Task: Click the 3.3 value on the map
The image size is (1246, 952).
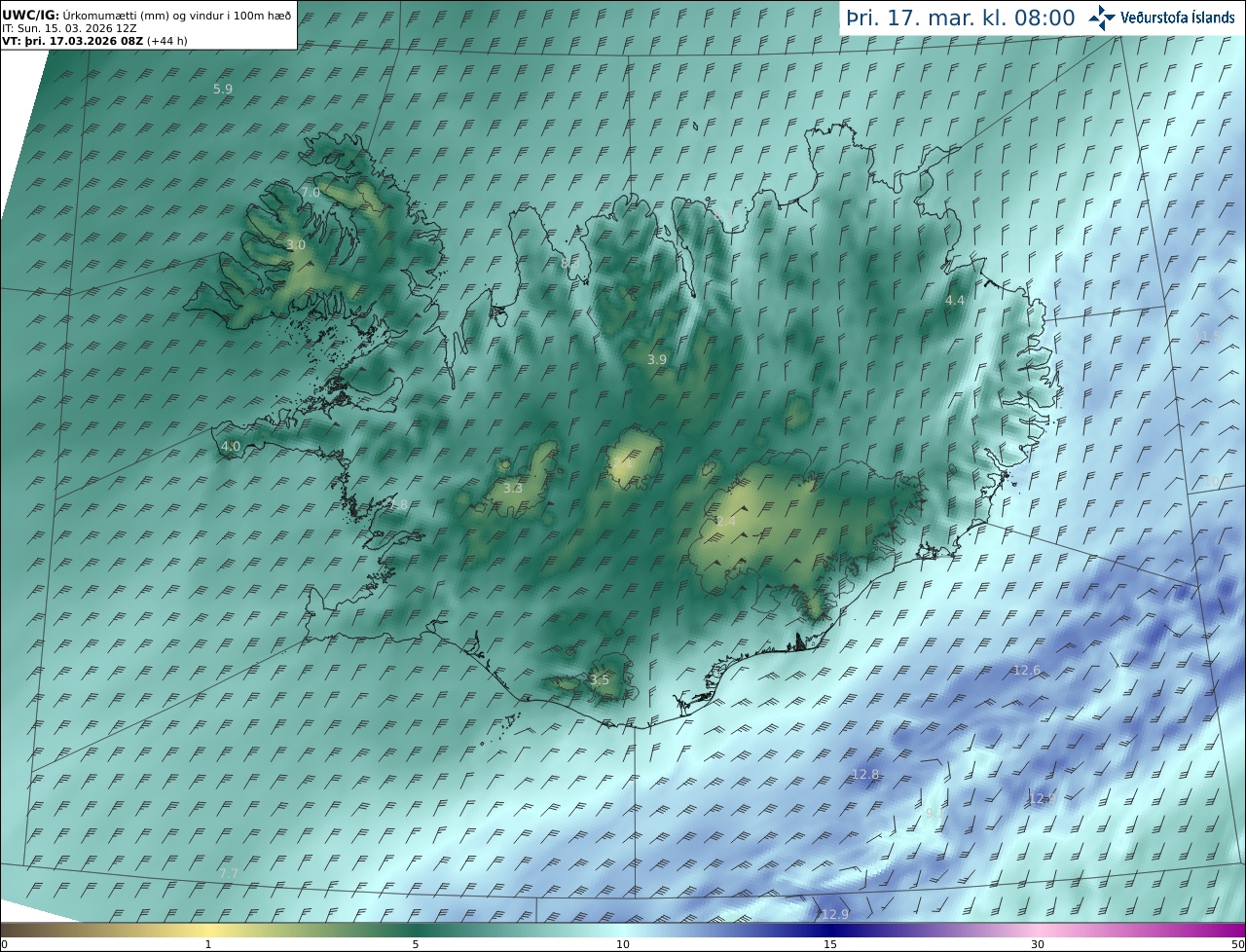Action: pyautogui.click(x=513, y=489)
